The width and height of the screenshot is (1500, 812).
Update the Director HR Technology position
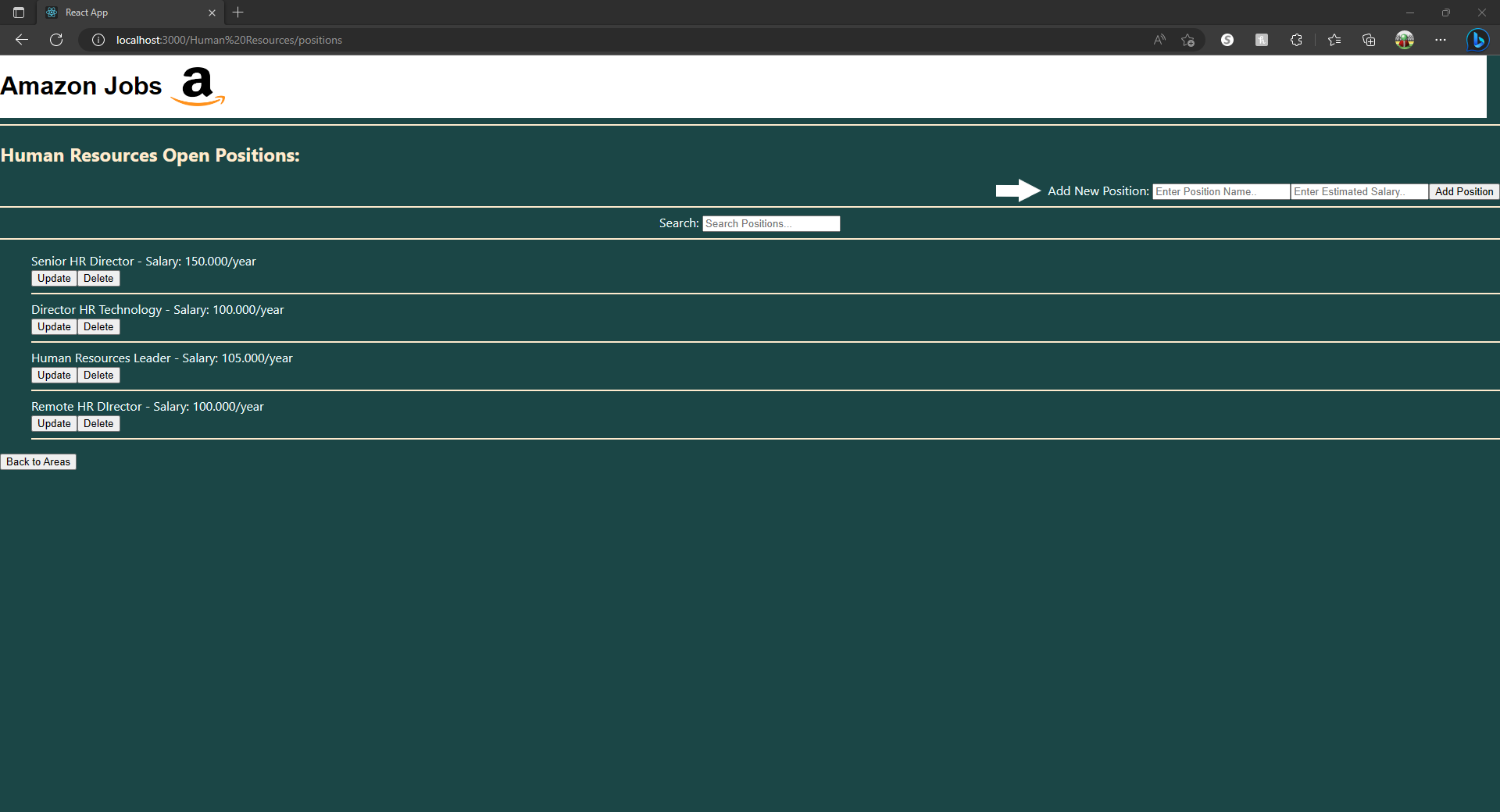(x=54, y=327)
